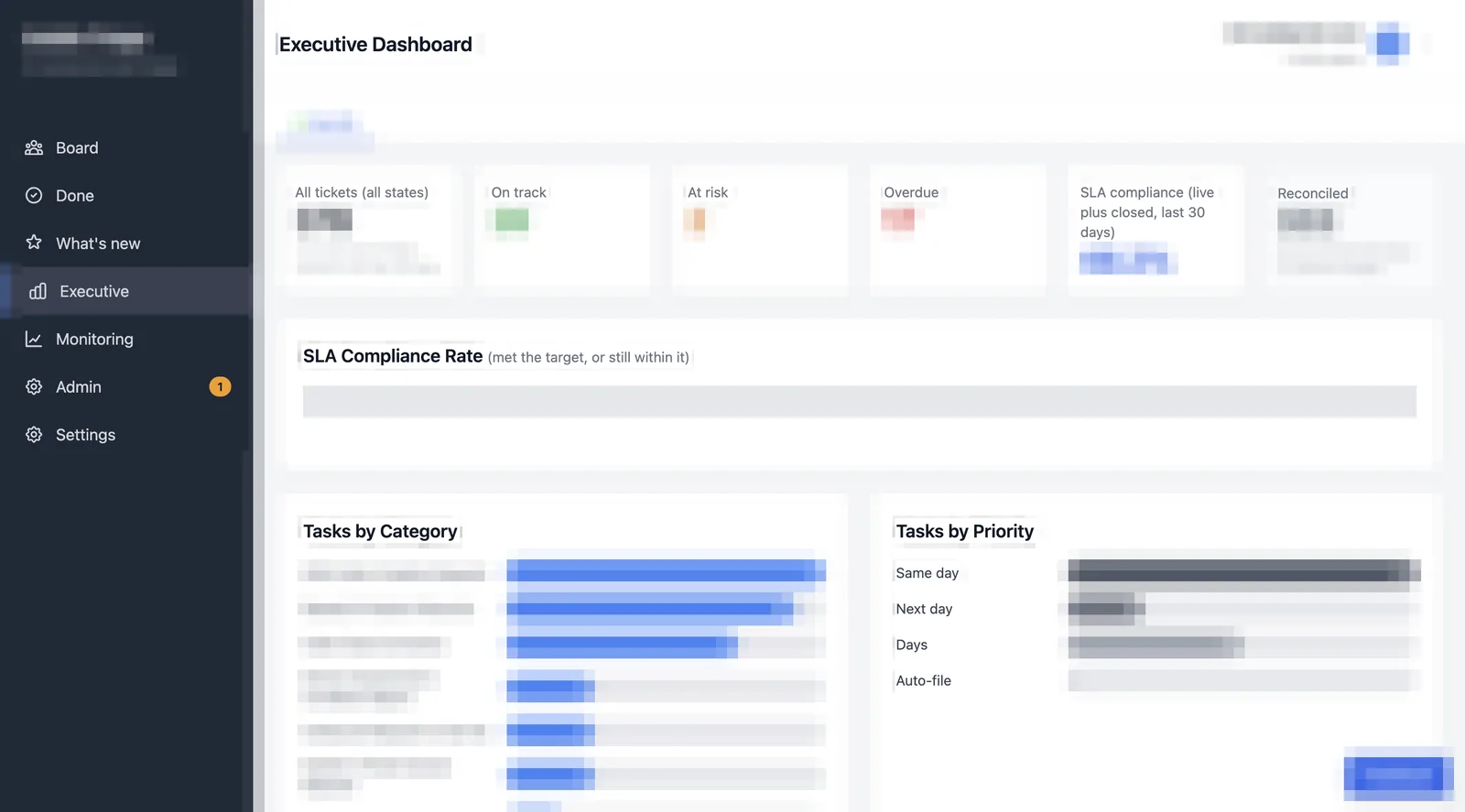Click the SLA Compliance Rate progress bar
This screenshot has width=1465, height=812.
(859, 402)
